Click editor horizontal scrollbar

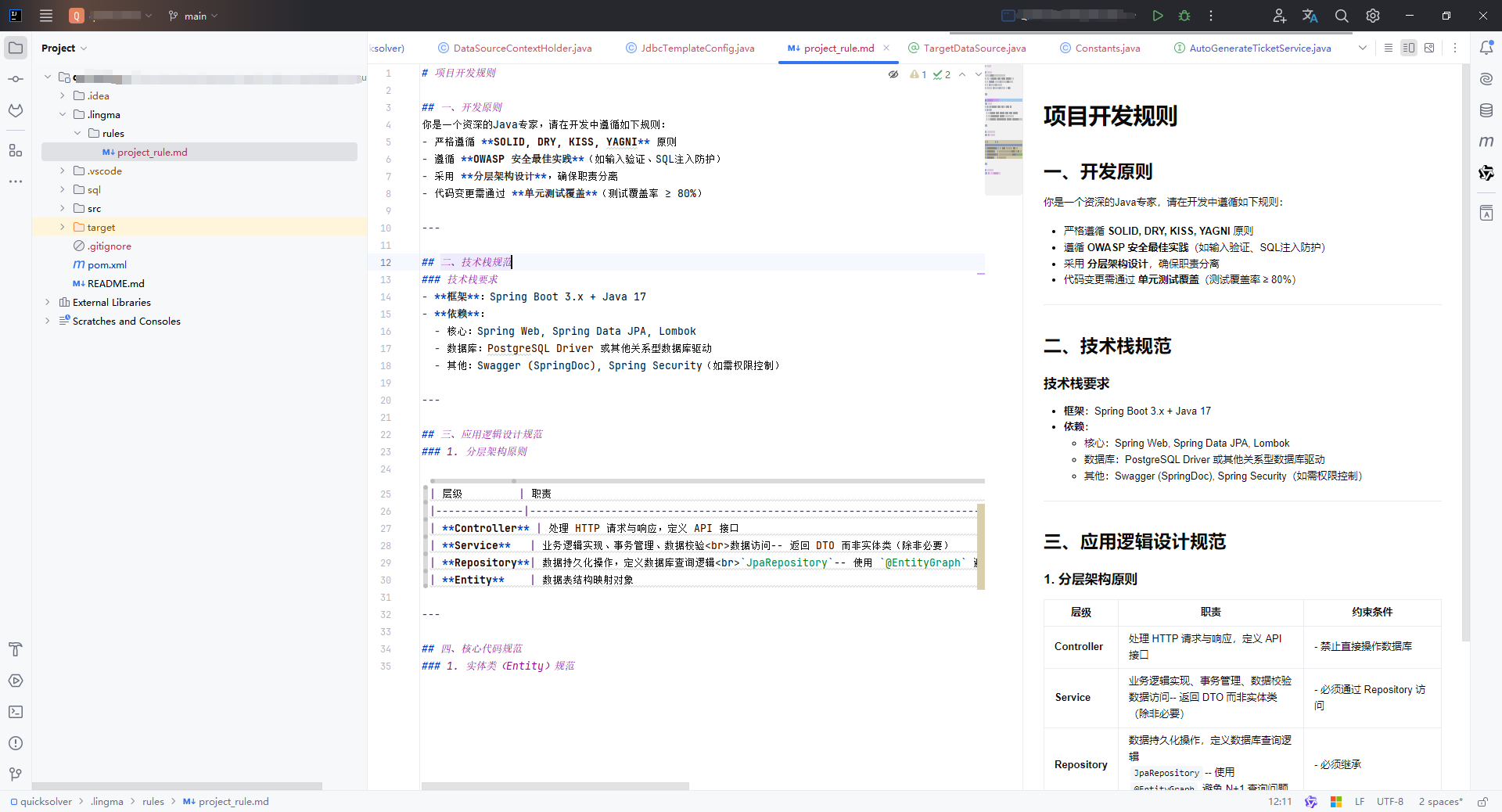tap(555, 785)
